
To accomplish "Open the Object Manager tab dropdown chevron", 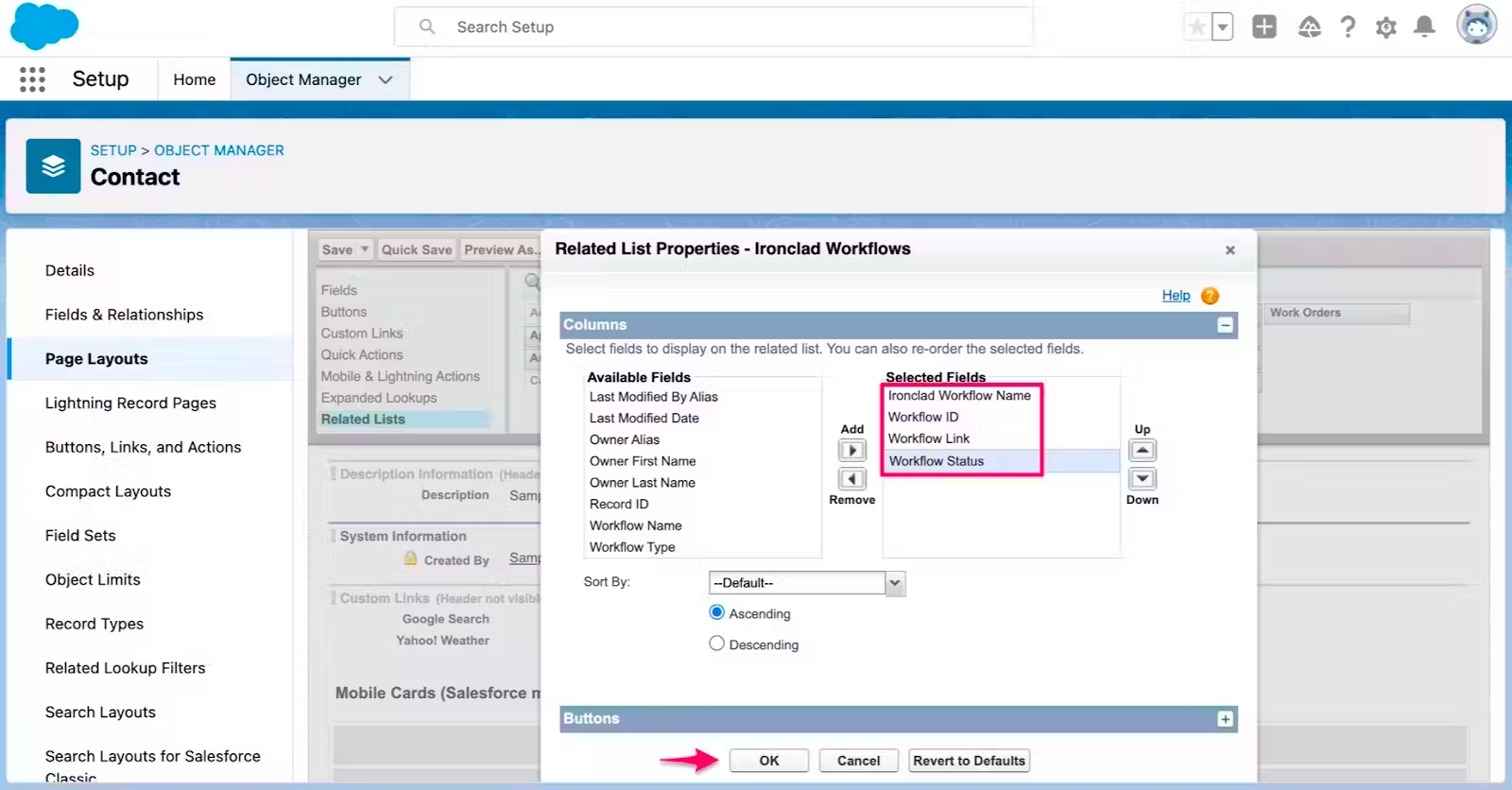I will (x=386, y=80).
